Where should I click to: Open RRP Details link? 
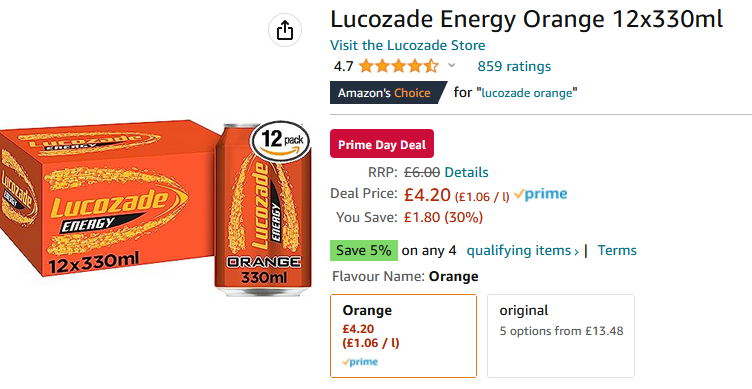click(x=467, y=172)
